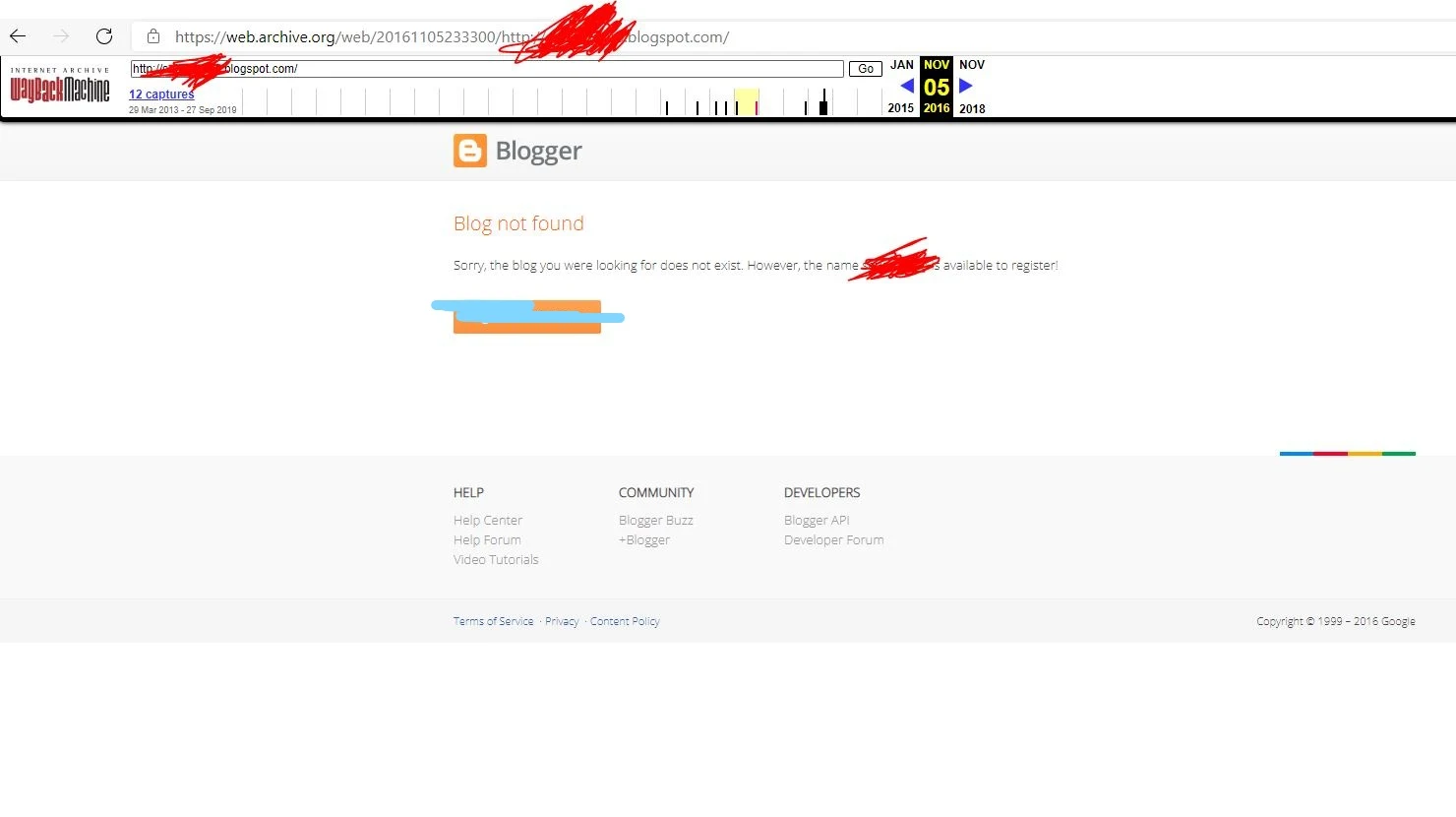Image resolution: width=1456 pixels, height=817 pixels.
Task: Click the Wayback Machine URL field
Action: (x=487, y=69)
